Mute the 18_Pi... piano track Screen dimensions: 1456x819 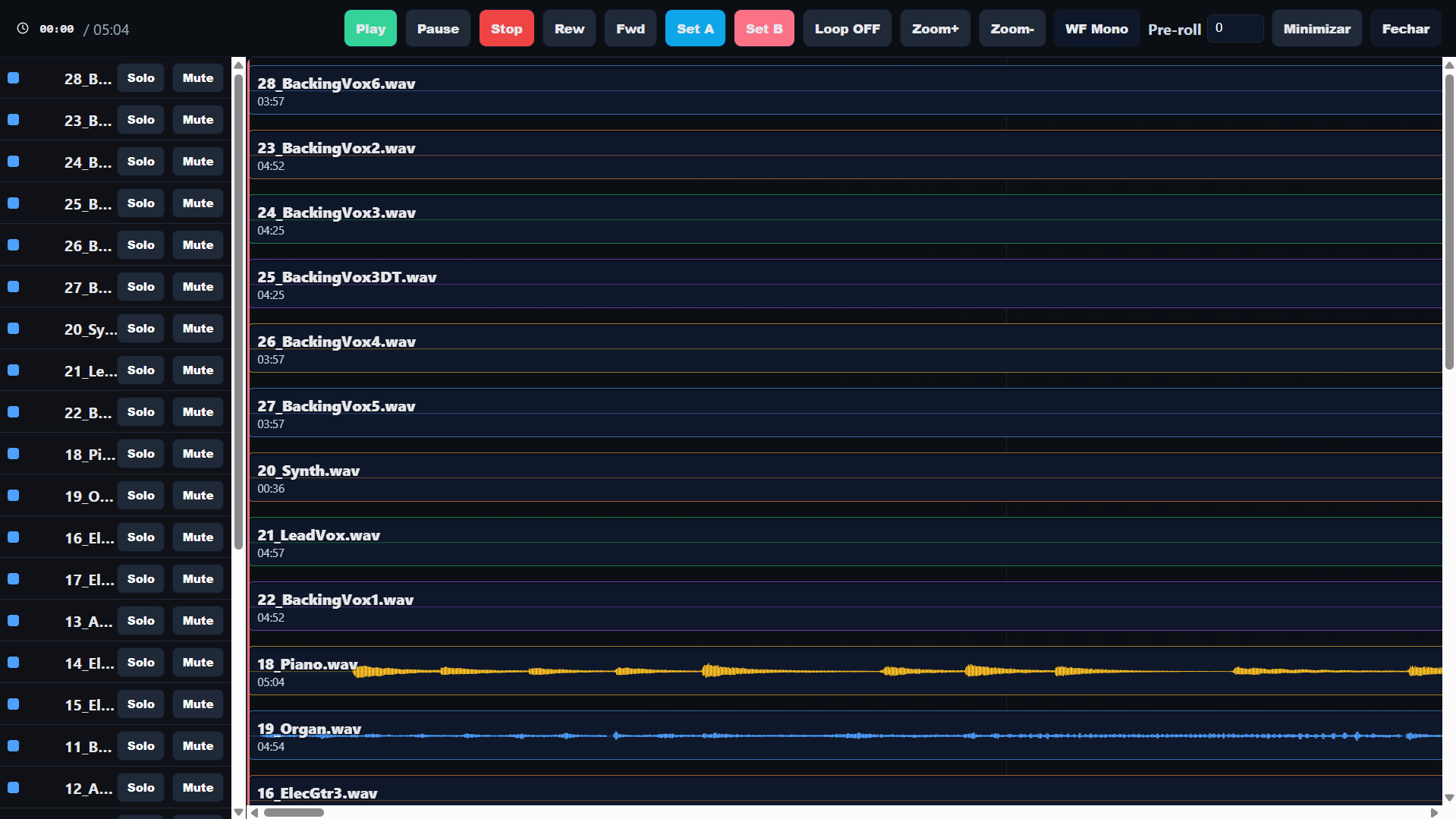pyautogui.click(x=198, y=454)
